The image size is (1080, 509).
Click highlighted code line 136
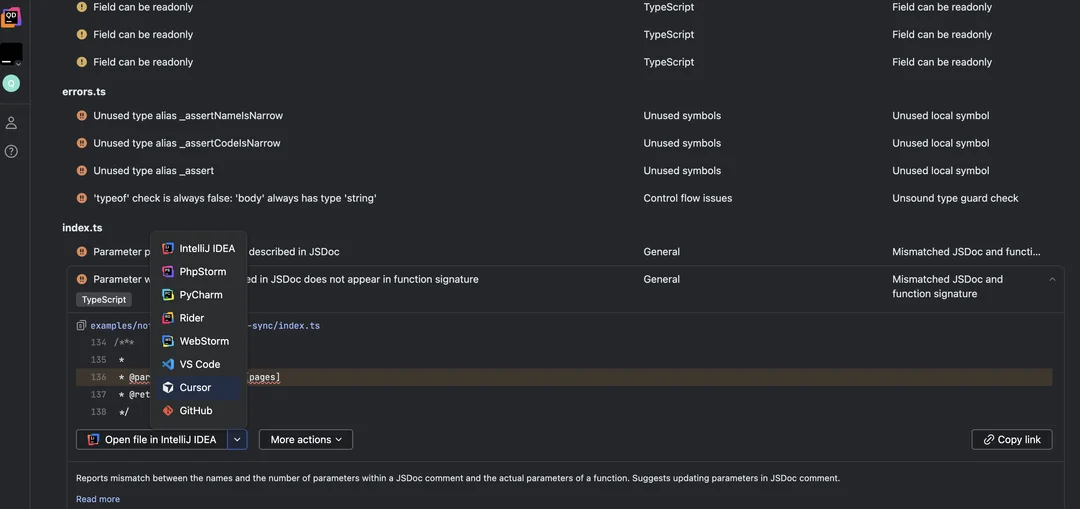tap(564, 377)
